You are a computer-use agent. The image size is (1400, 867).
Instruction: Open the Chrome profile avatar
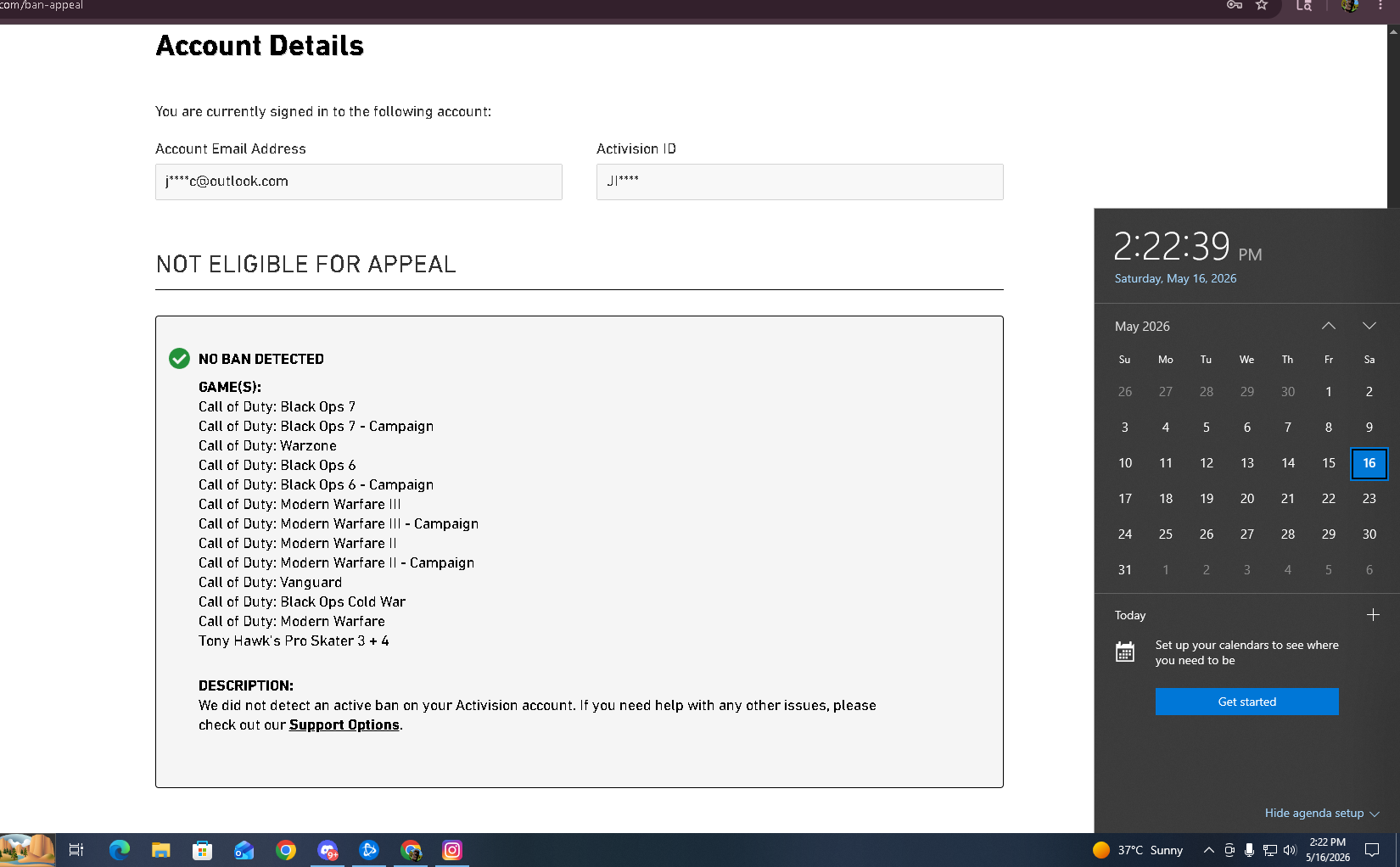(x=1350, y=5)
